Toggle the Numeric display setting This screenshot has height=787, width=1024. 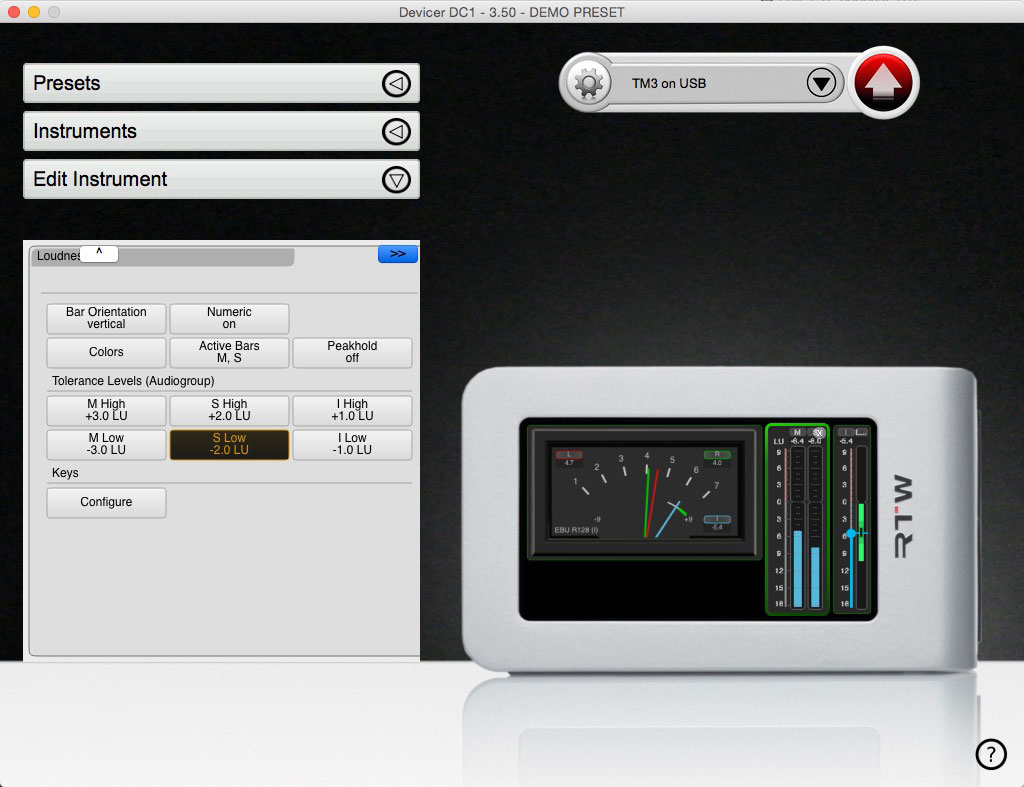tap(228, 318)
